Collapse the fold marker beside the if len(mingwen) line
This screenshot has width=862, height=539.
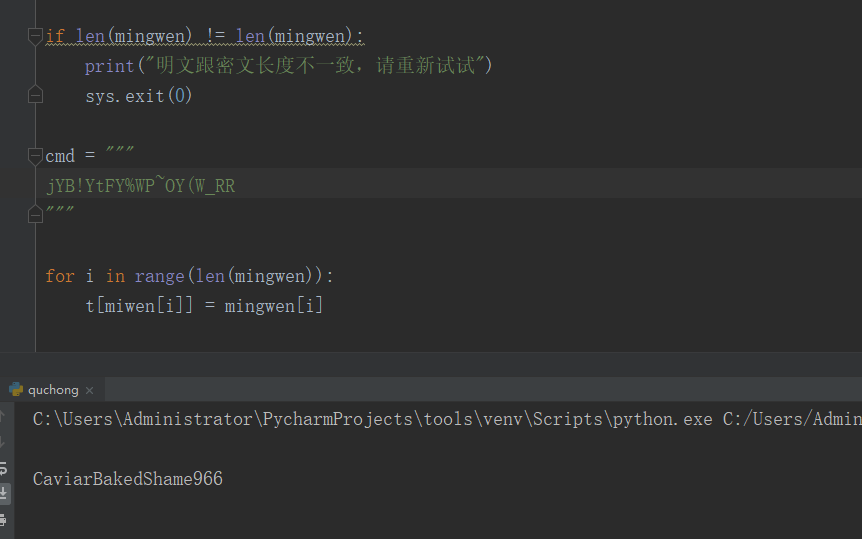point(35,36)
